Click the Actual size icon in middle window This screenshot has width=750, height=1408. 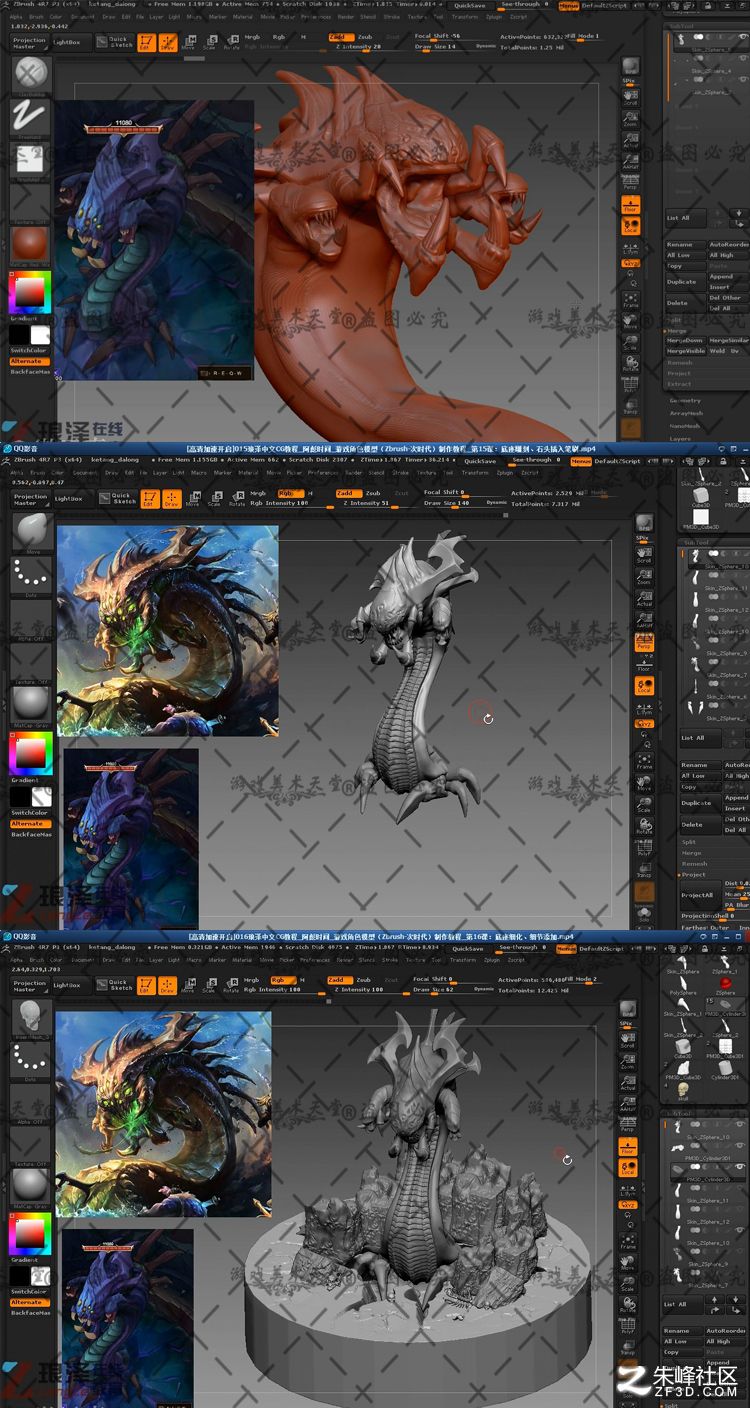pyautogui.click(x=644, y=597)
